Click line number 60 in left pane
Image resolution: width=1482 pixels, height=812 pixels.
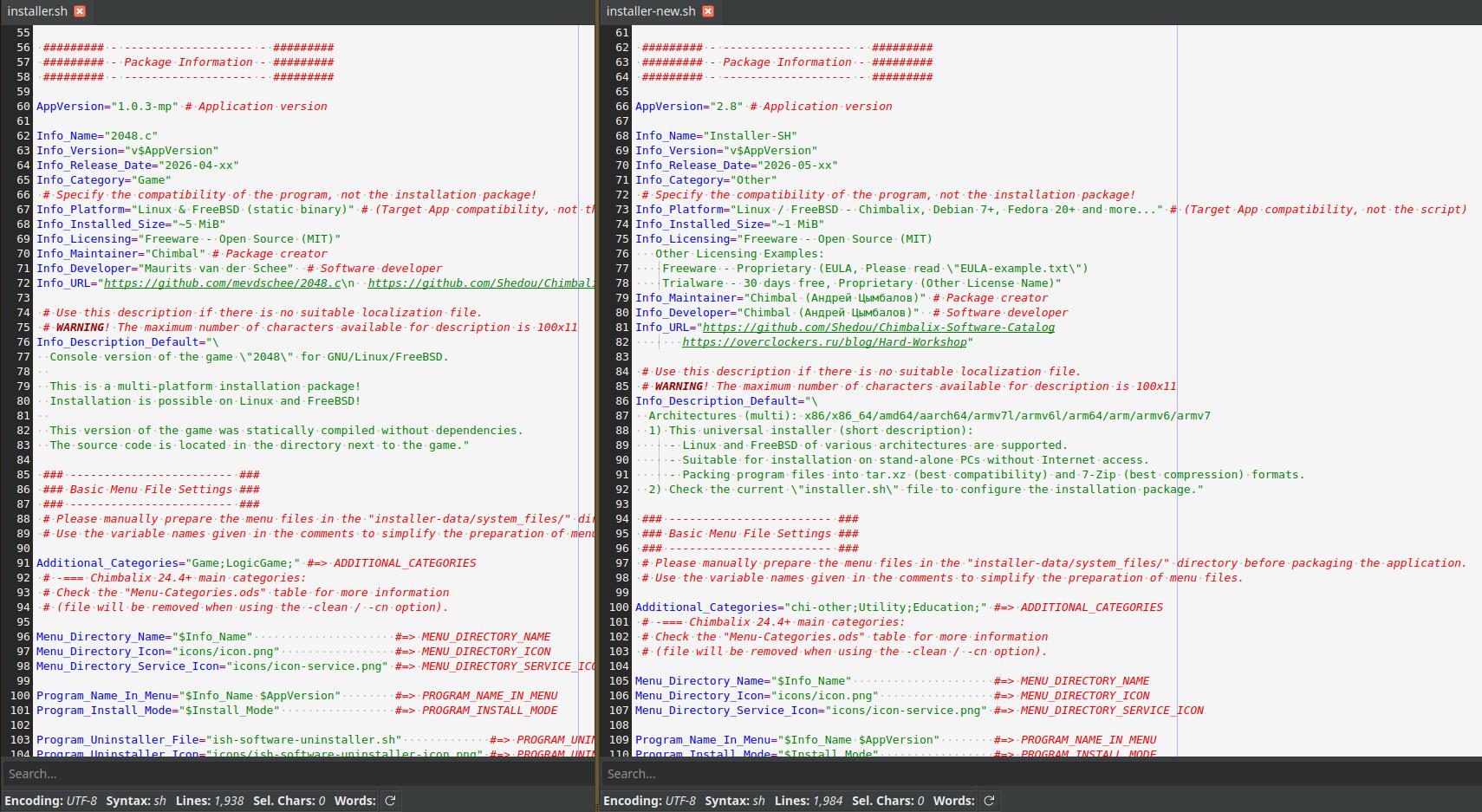pos(23,107)
